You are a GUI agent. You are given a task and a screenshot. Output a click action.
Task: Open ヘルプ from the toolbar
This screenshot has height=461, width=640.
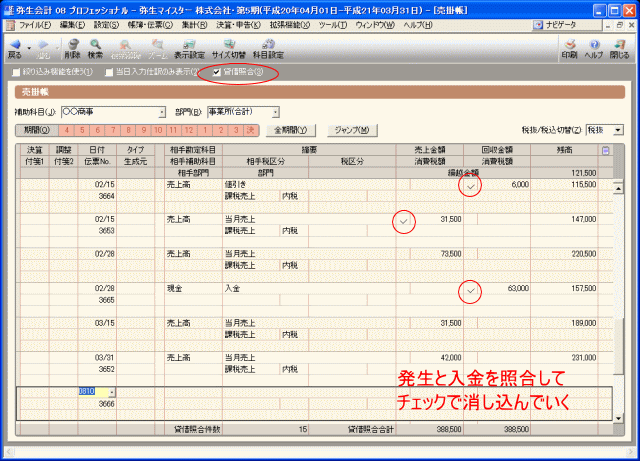(x=594, y=48)
